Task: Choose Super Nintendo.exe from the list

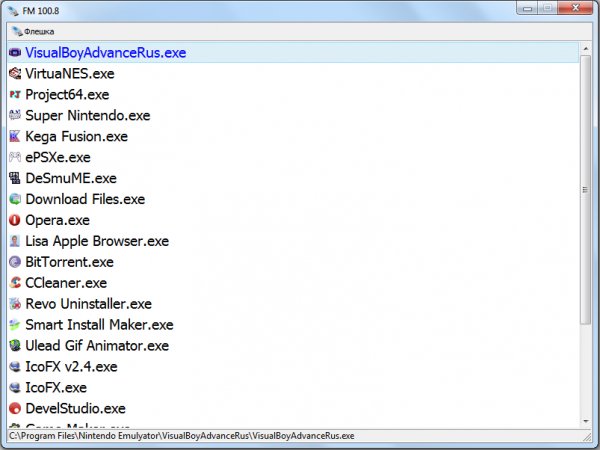Action: pyautogui.click(x=293, y=115)
